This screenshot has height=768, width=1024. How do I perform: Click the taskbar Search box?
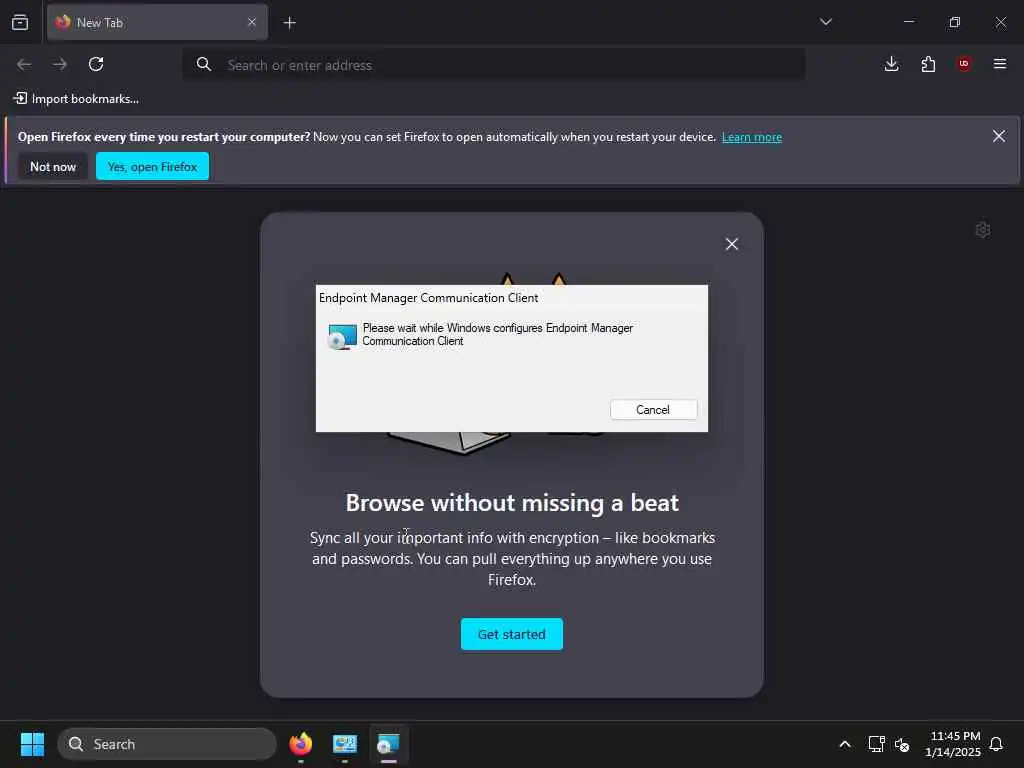167,744
